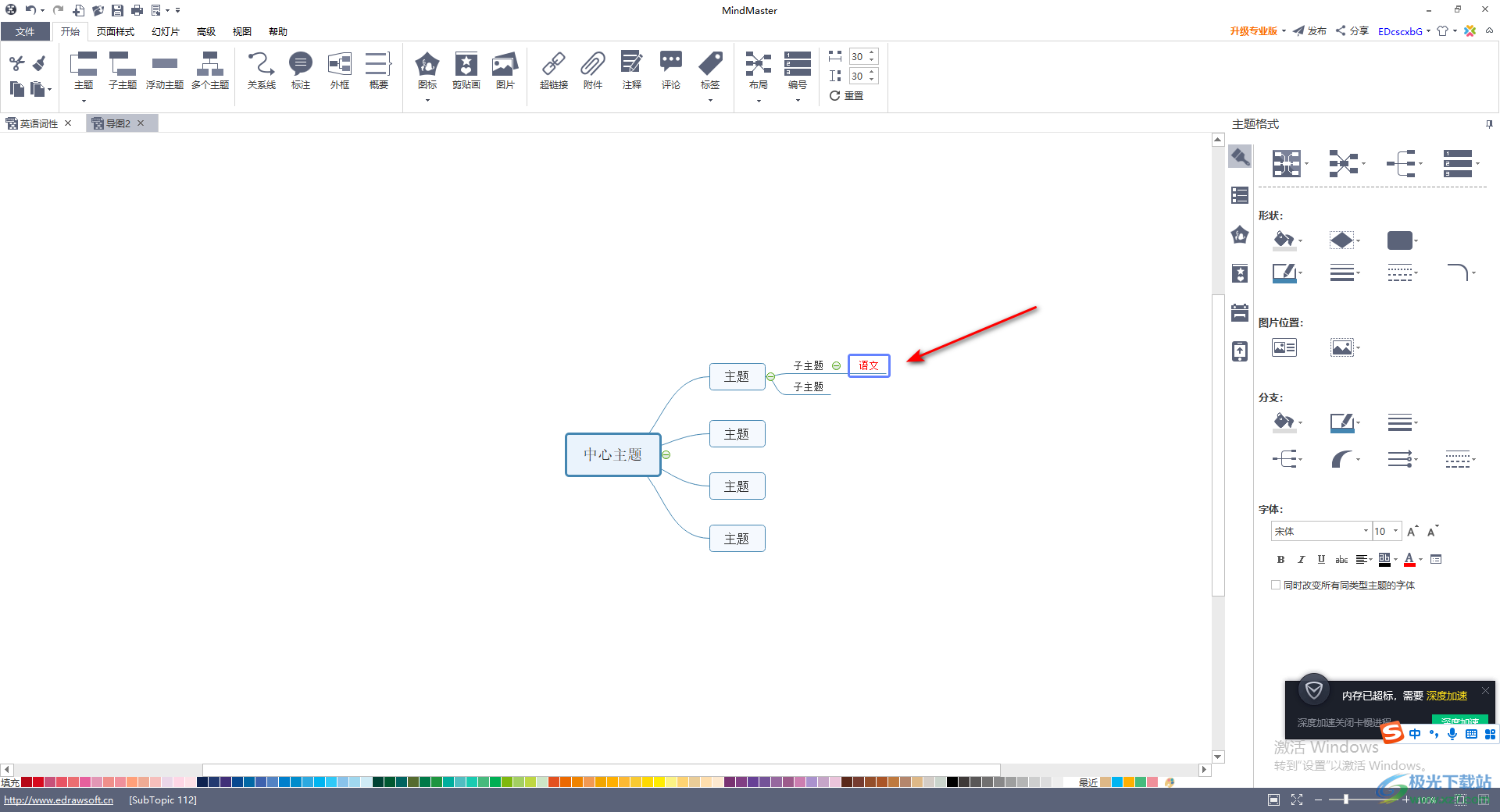Click the 重置 reset button

click(x=847, y=95)
